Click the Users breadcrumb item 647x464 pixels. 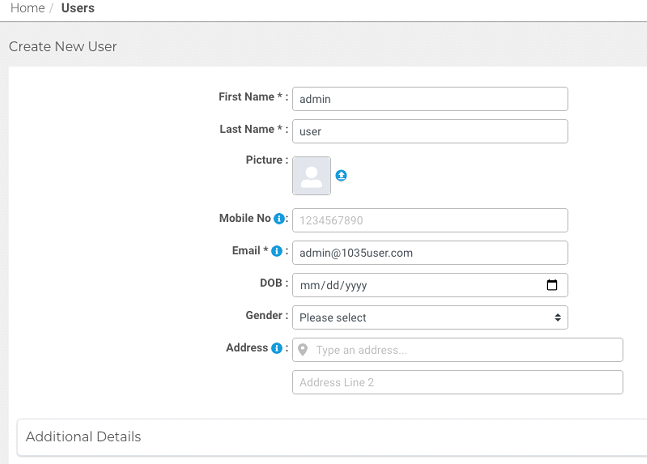[x=78, y=8]
